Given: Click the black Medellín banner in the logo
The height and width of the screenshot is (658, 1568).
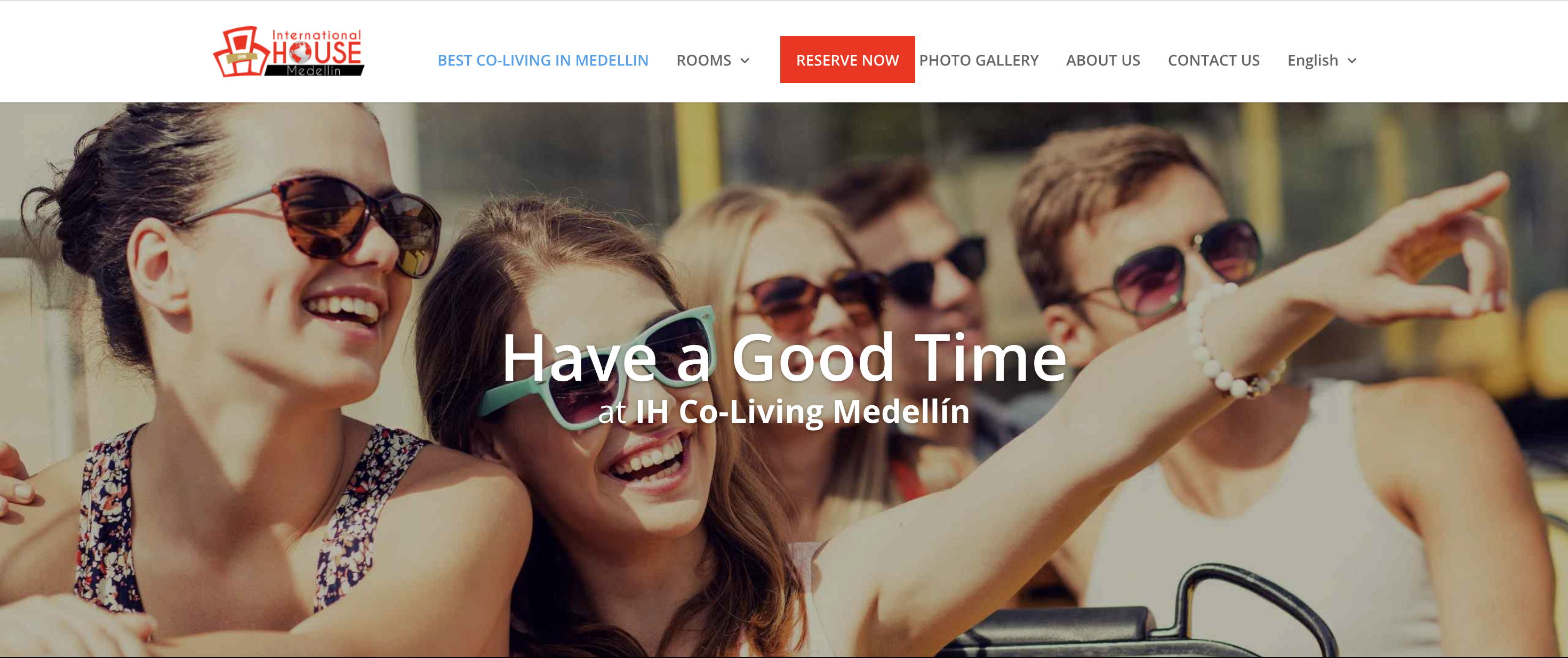Looking at the screenshot, I should (x=314, y=70).
